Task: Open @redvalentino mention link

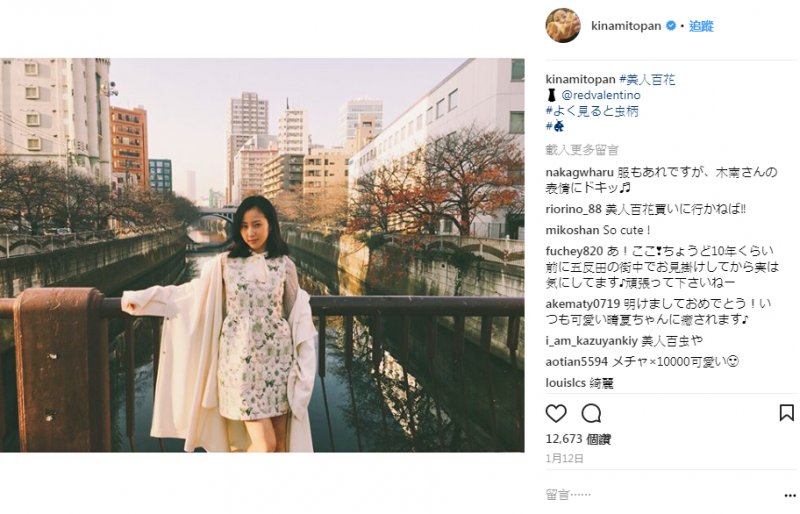Action: [x=601, y=95]
